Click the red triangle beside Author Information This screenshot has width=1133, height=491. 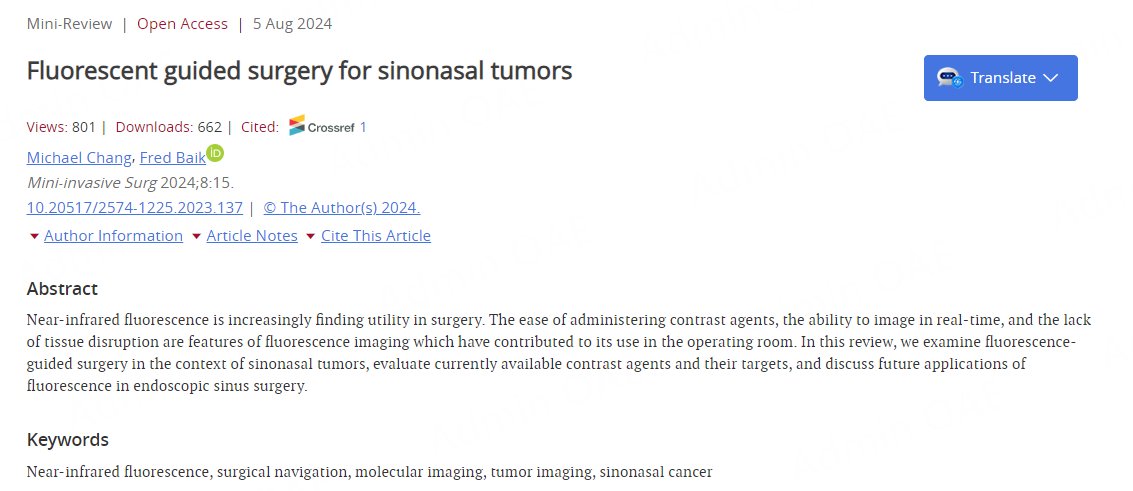coord(34,236)
